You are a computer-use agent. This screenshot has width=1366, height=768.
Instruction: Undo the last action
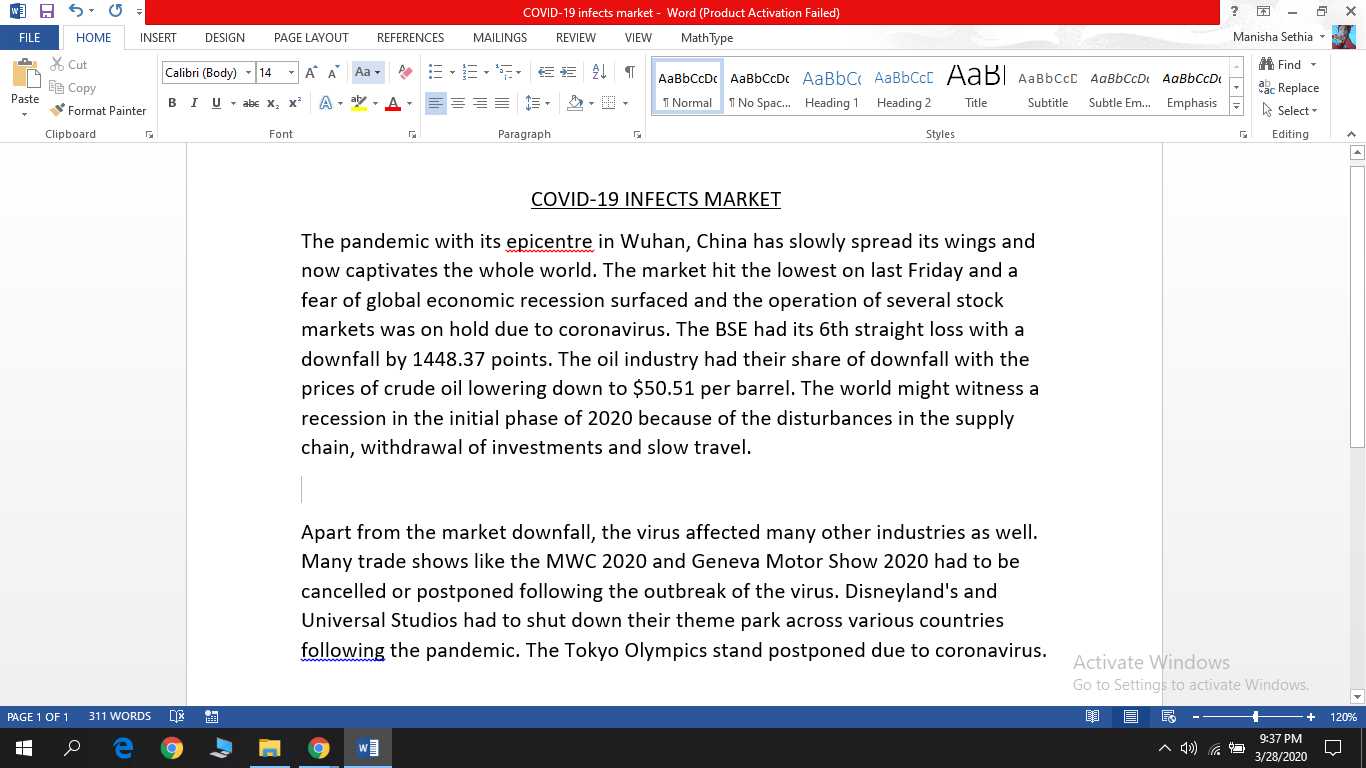[76, 12]
